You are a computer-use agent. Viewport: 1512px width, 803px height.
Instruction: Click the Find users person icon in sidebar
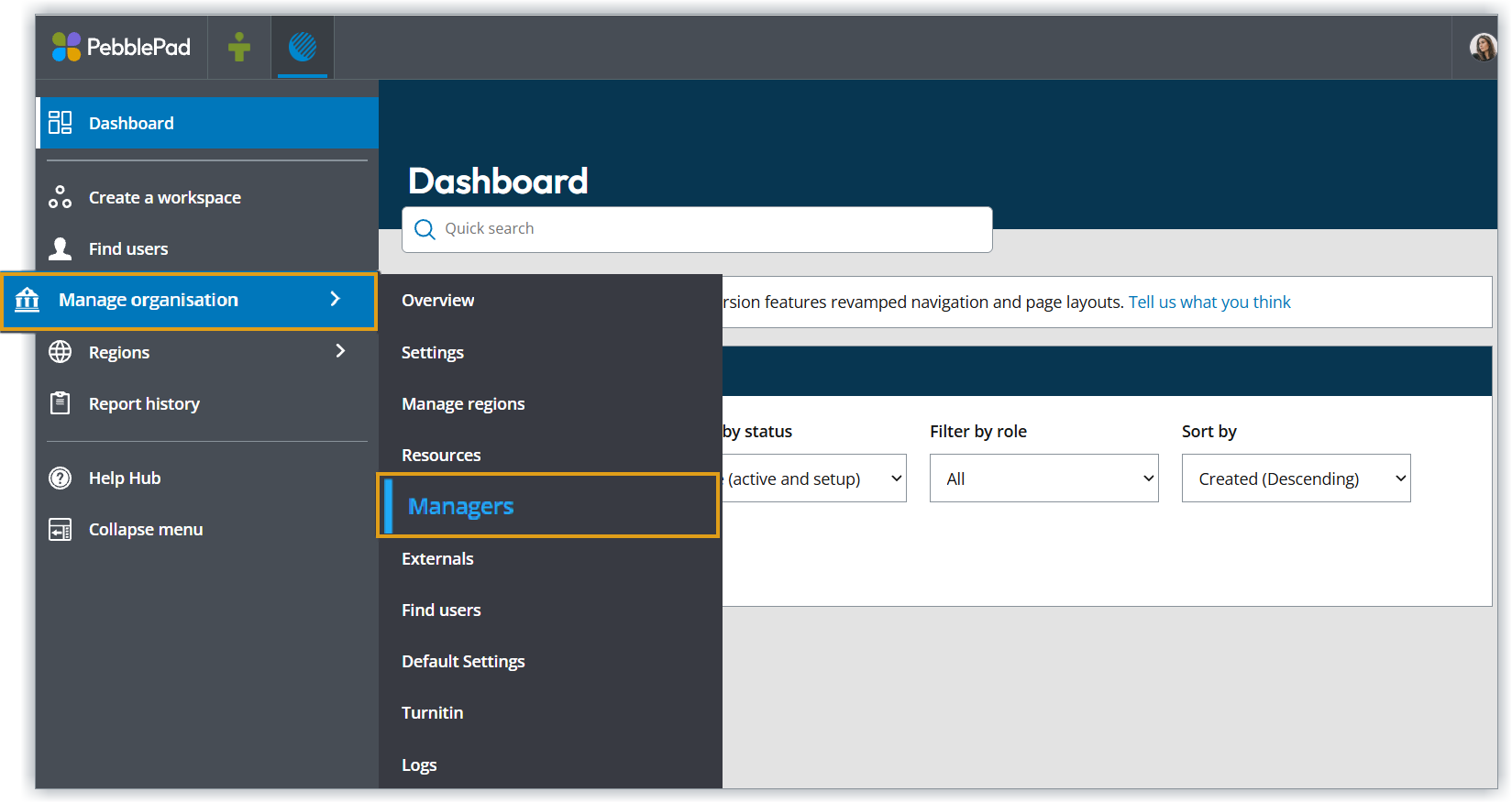coord(61,248)
